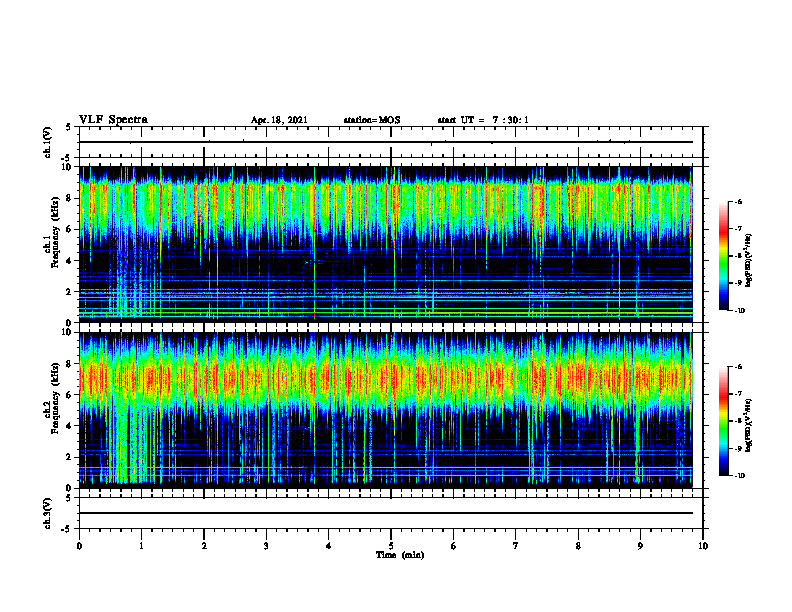Click the "10" kHz tick on ch.2 frequency axis
Viewport: 792px width, 612px height.
pyautogui.click(x=68, y=332)
